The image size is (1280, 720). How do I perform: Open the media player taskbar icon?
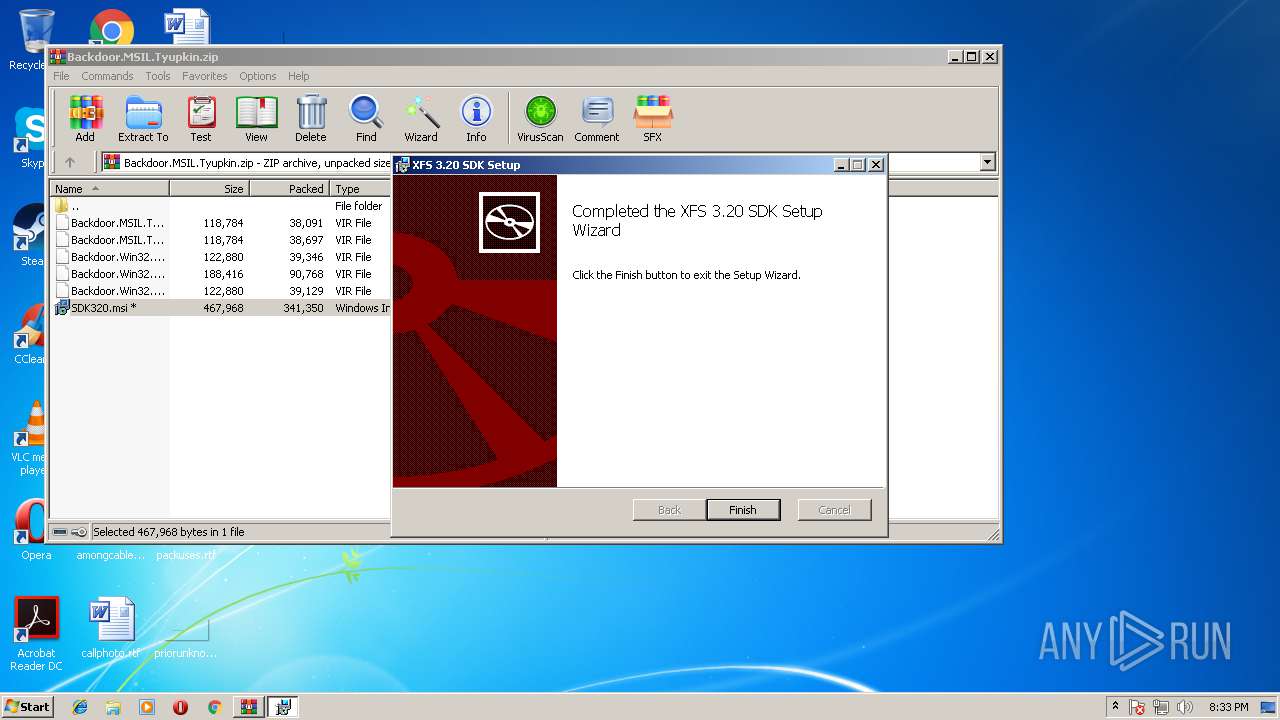pyautogui.click(x=147, y=707)
